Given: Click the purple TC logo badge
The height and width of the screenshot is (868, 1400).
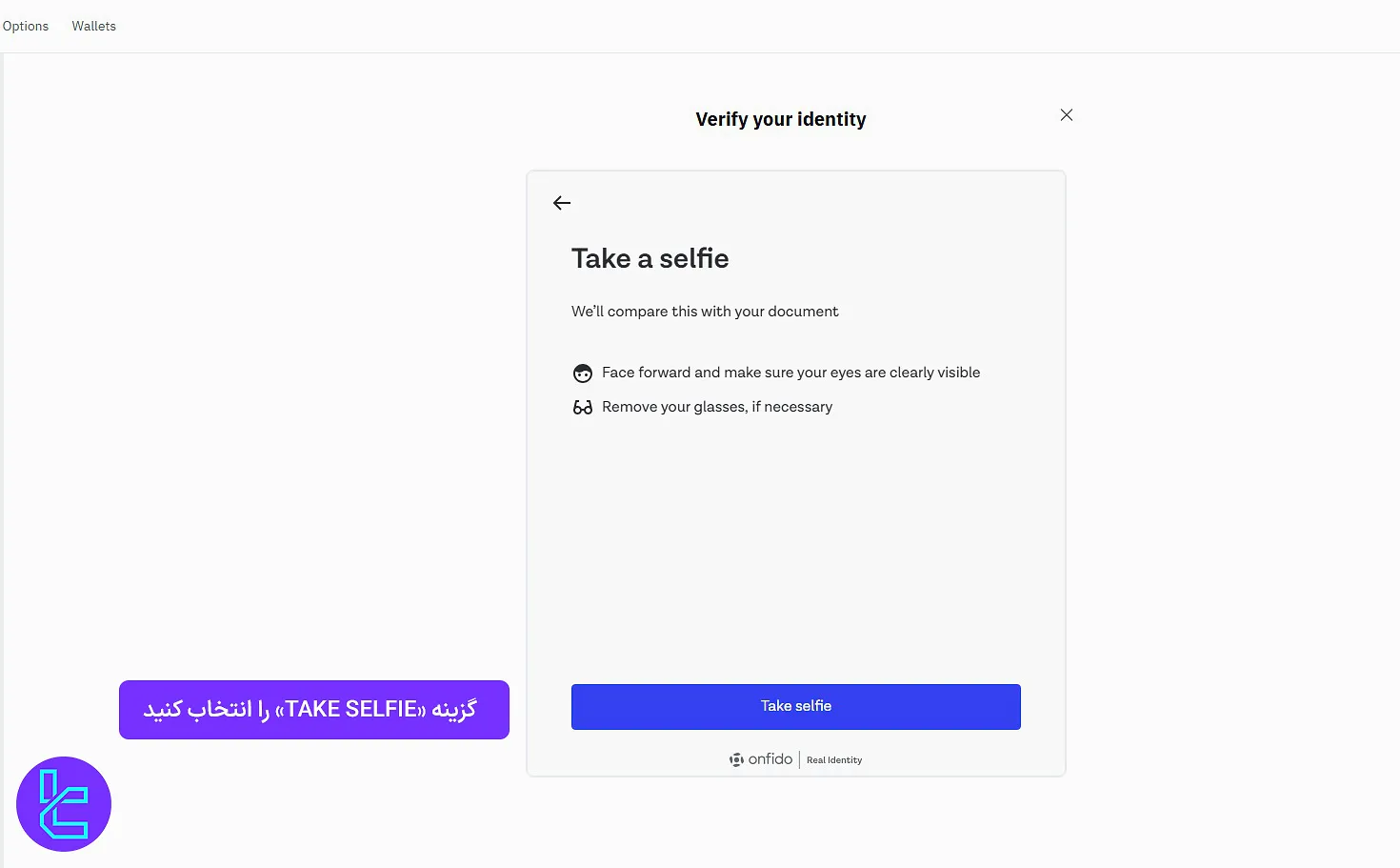Looking at the screenshot, I should point(64,804).
